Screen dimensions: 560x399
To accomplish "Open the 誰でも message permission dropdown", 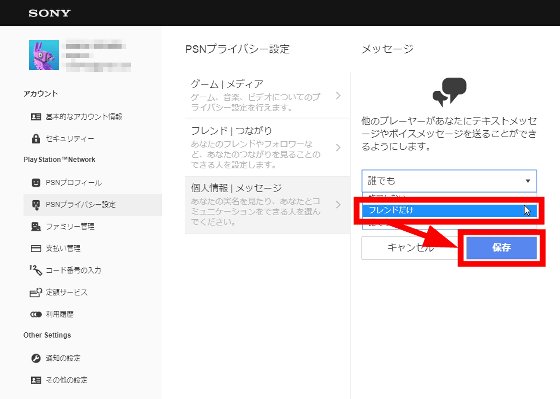I will [x=449, y=181].
